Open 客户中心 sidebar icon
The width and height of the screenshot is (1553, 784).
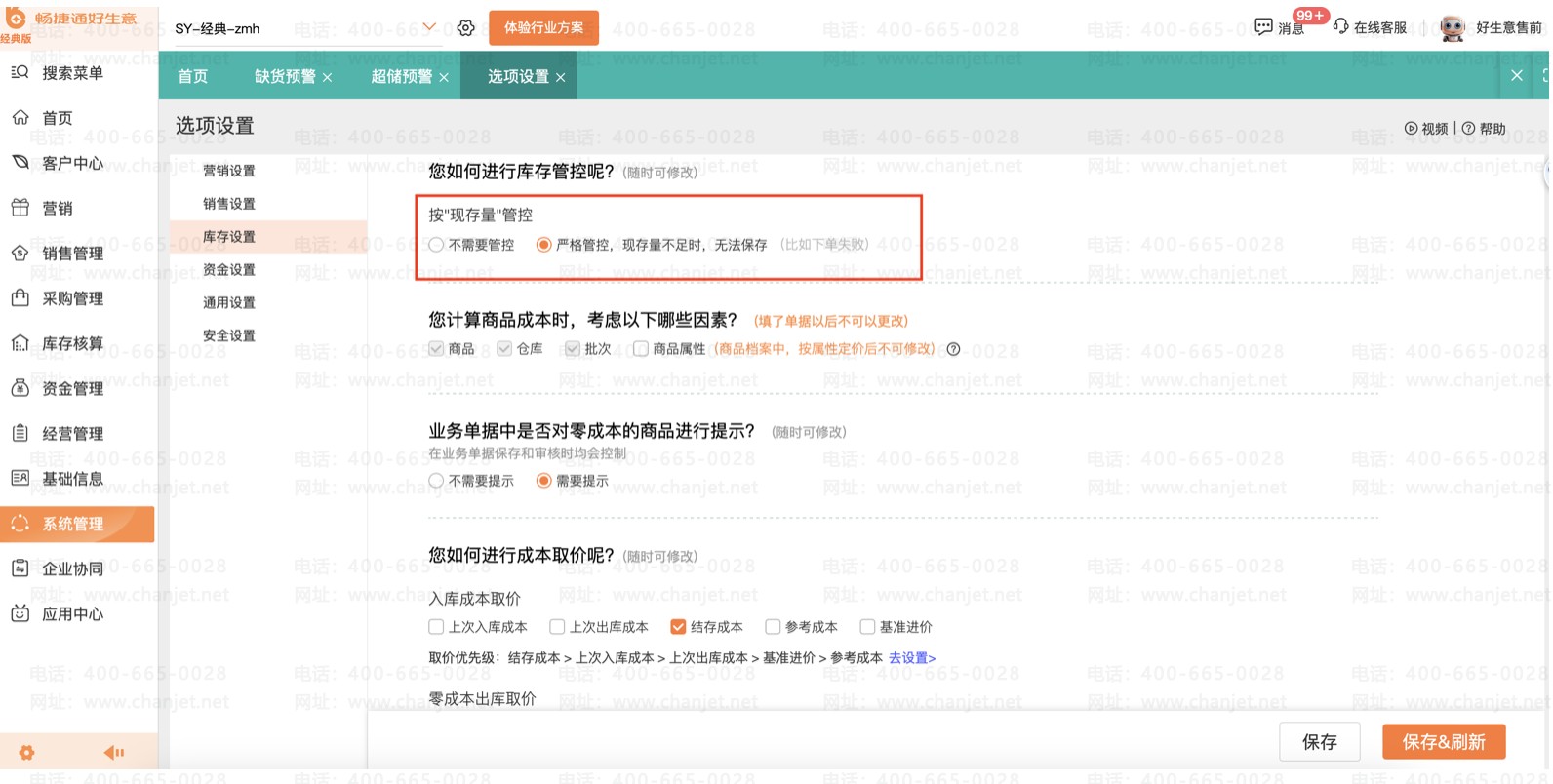(x=20, y=163)
